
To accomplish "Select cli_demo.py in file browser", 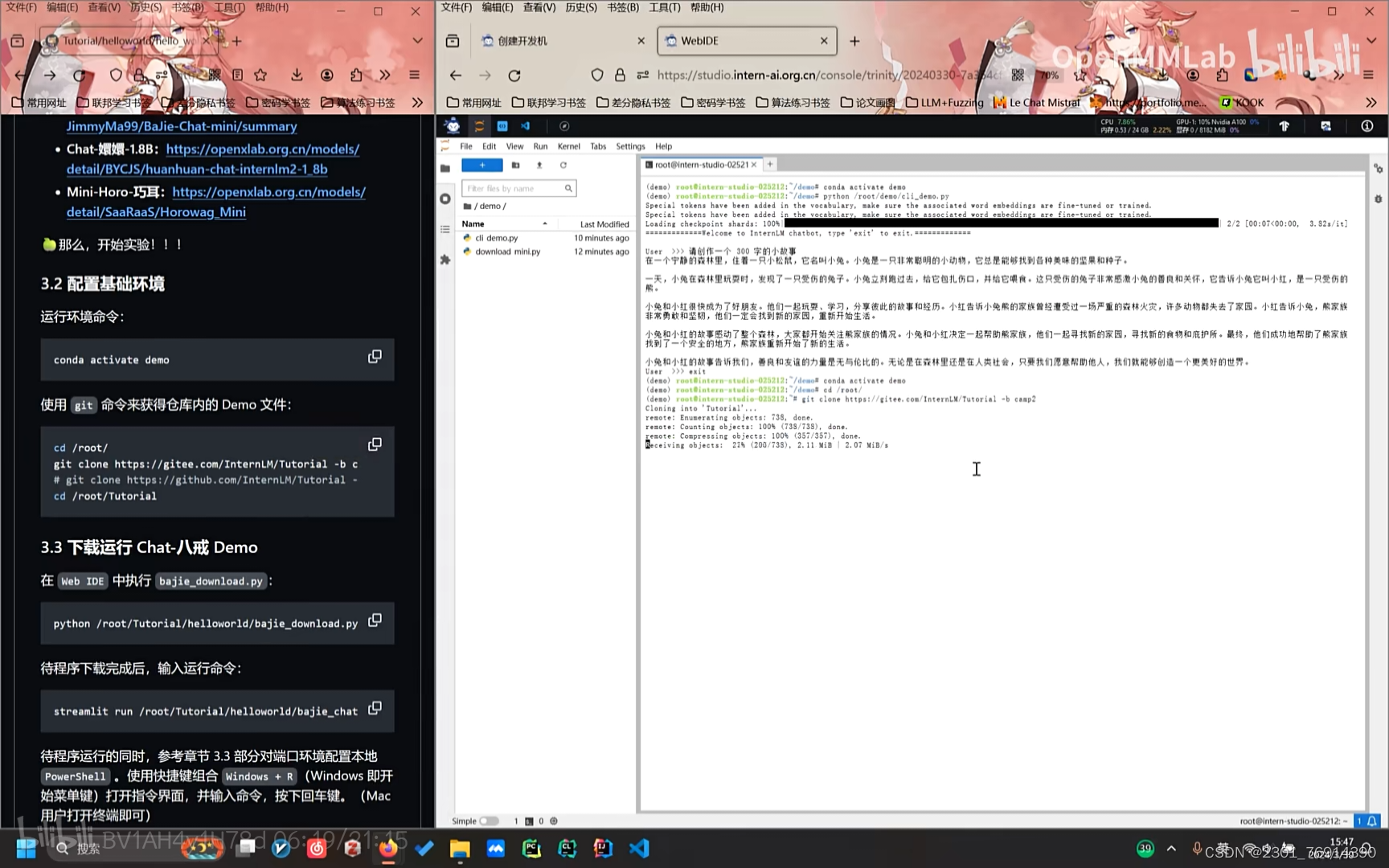I will click(547, 238).
